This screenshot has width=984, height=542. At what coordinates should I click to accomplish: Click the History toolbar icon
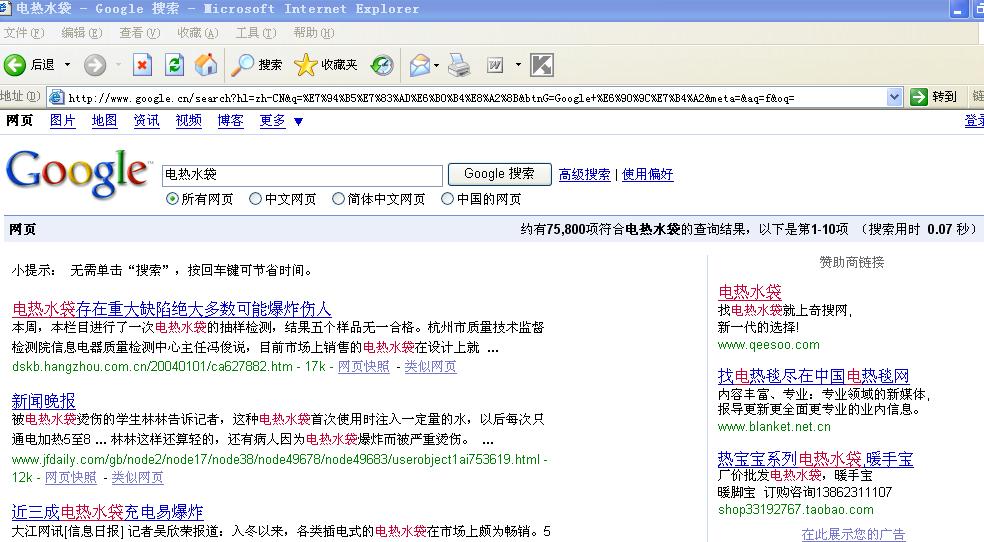point(382,65)
